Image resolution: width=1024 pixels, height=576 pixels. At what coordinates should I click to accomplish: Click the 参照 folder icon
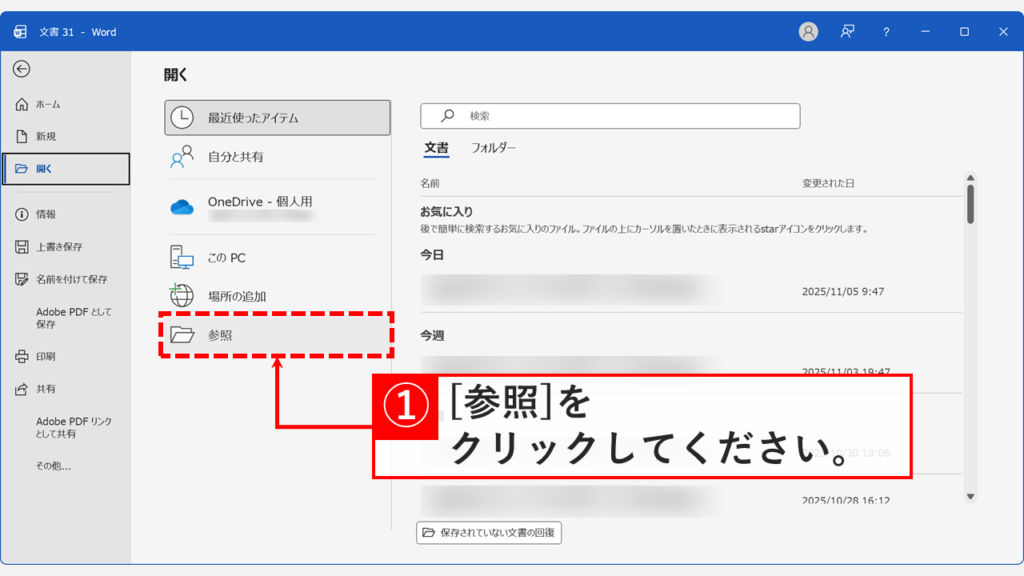[182, 334]
